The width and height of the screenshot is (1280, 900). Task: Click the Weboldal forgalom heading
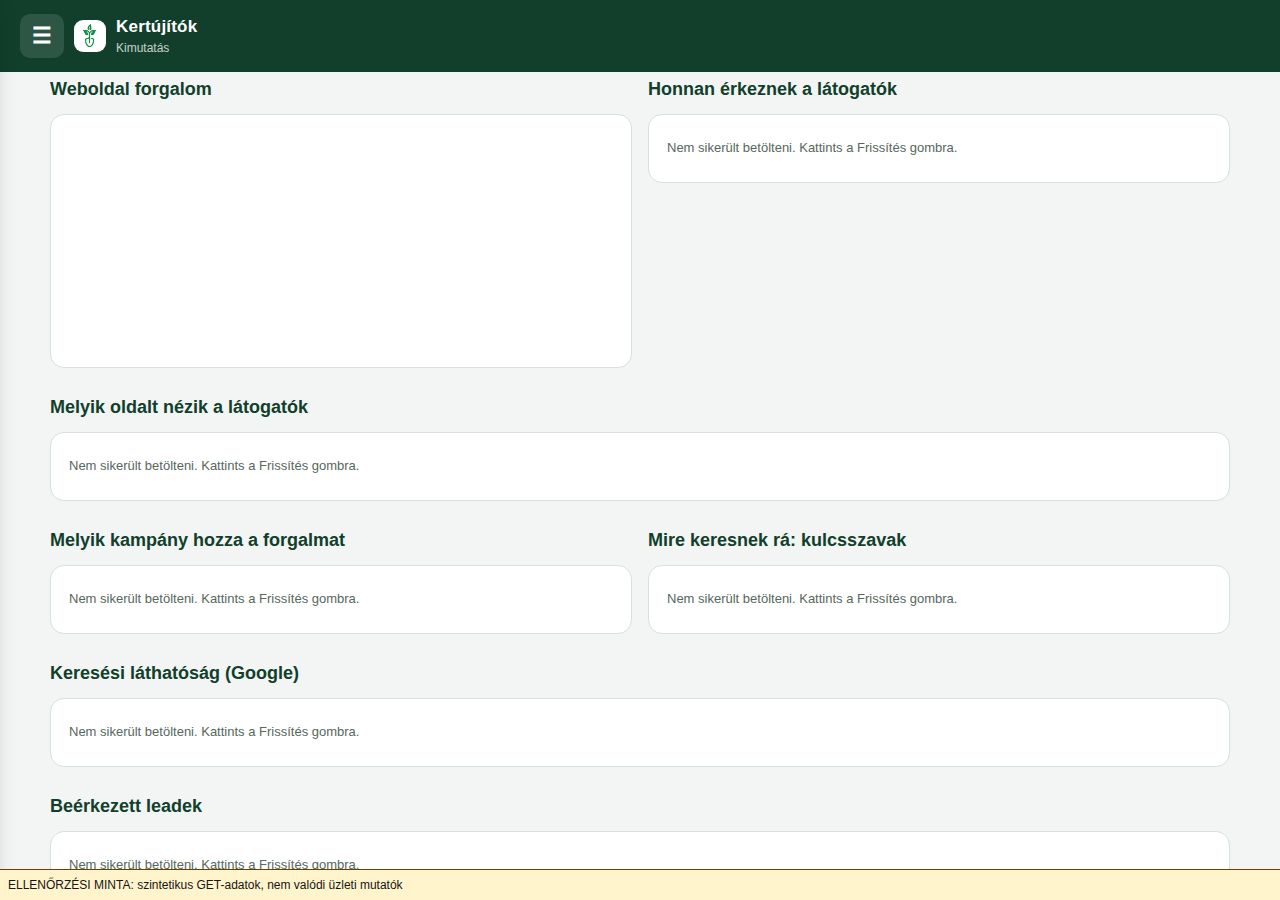(131, 89)
